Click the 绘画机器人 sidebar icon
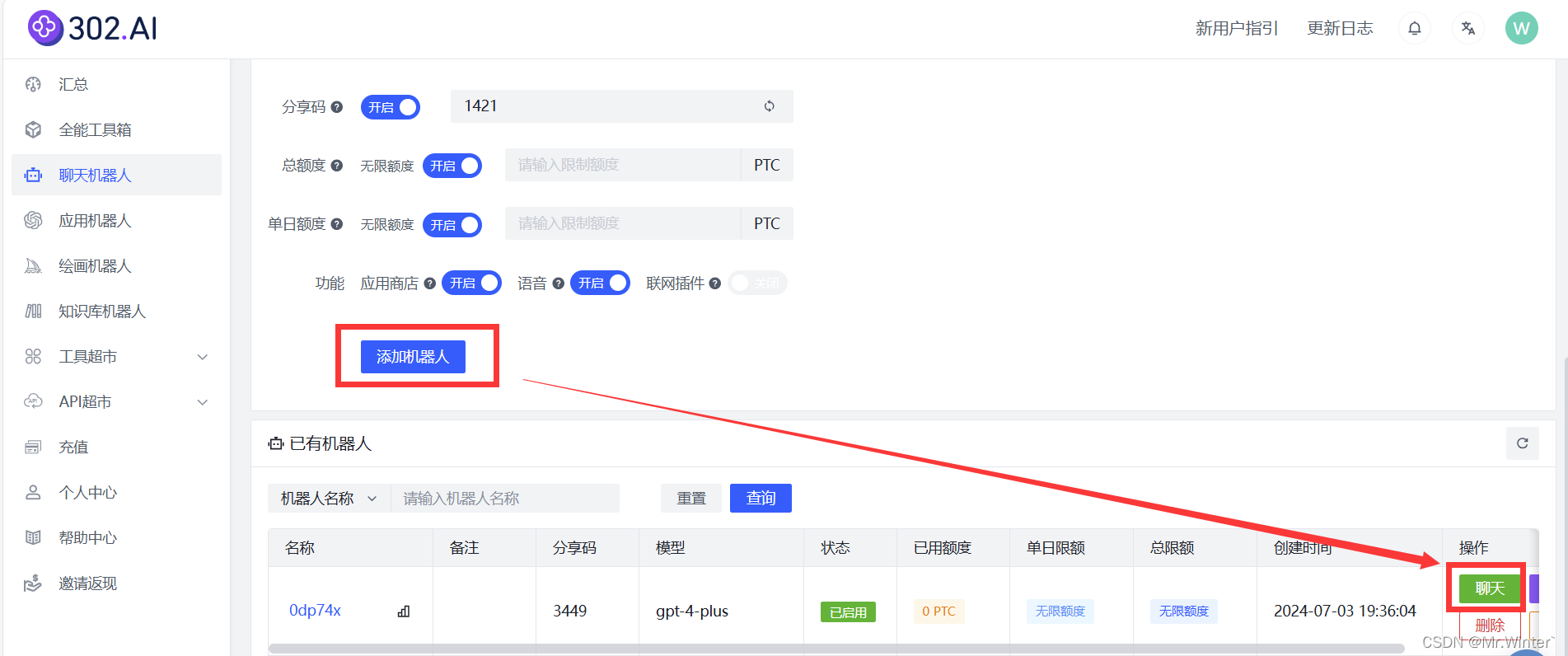 pyautogui.click(x=33, y=265)
